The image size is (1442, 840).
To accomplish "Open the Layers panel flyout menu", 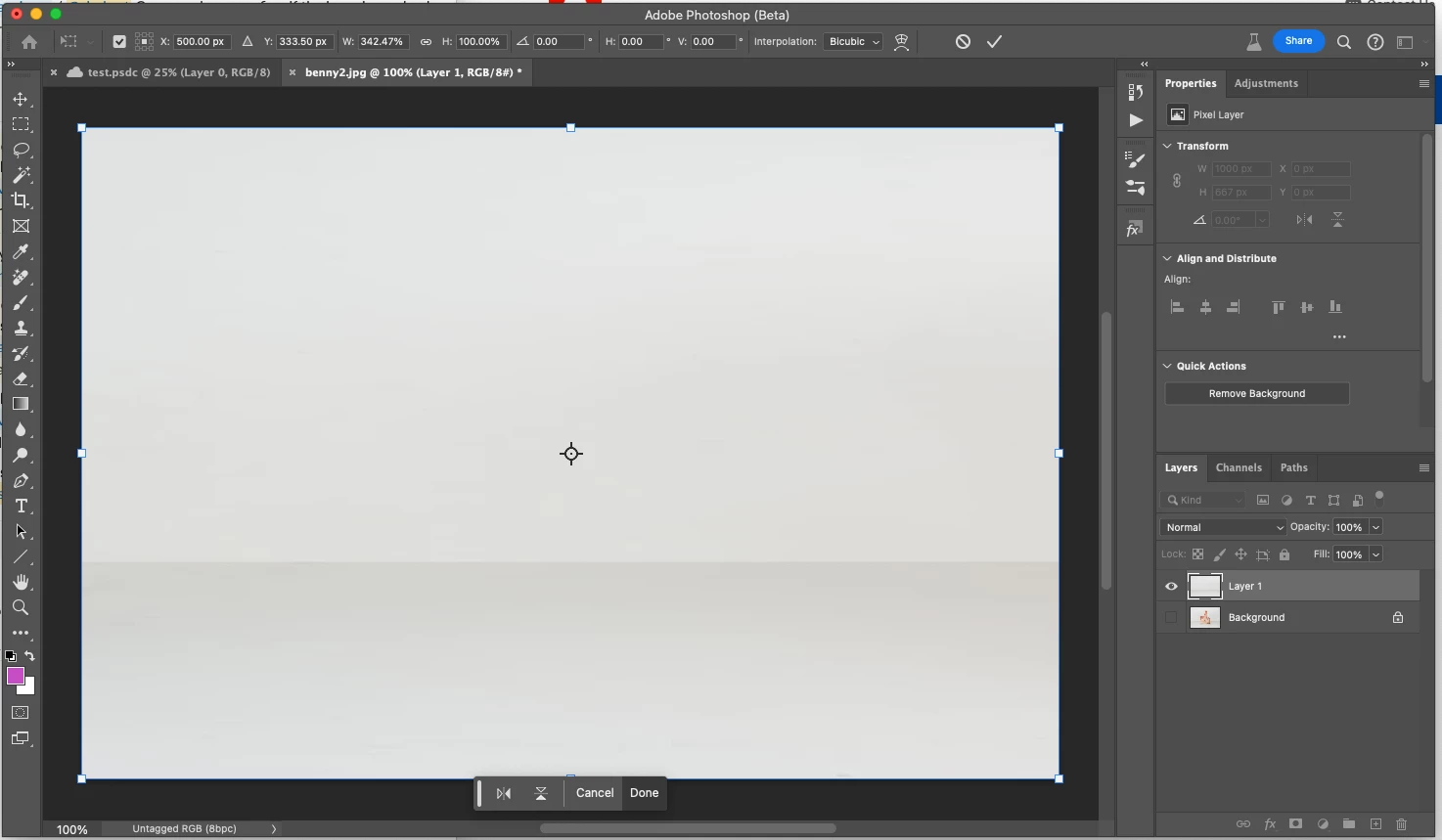I will (1423, 468).
